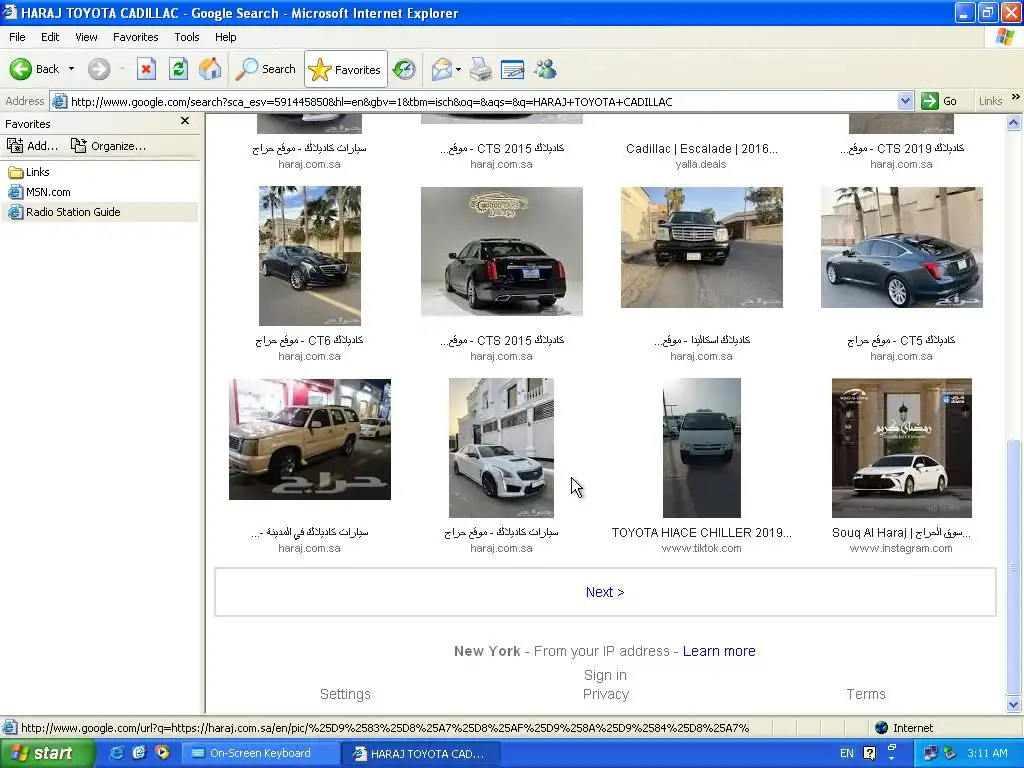The image size is (1024, 768).
Task: Open History clock icon in toolbar
Action: pyautogui.click(x=404, y=69)
